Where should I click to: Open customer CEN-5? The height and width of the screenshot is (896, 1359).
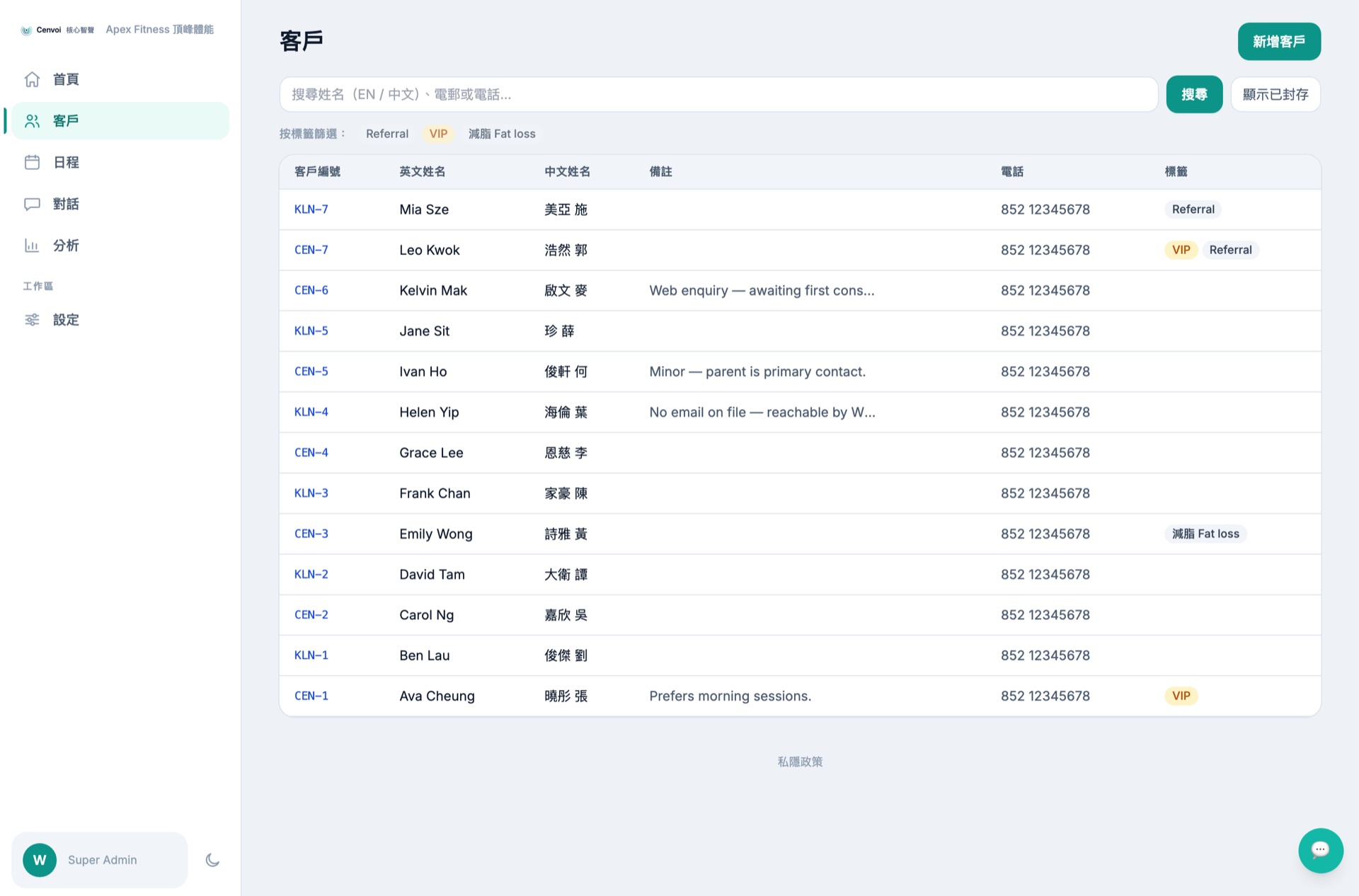pos(311,372)
